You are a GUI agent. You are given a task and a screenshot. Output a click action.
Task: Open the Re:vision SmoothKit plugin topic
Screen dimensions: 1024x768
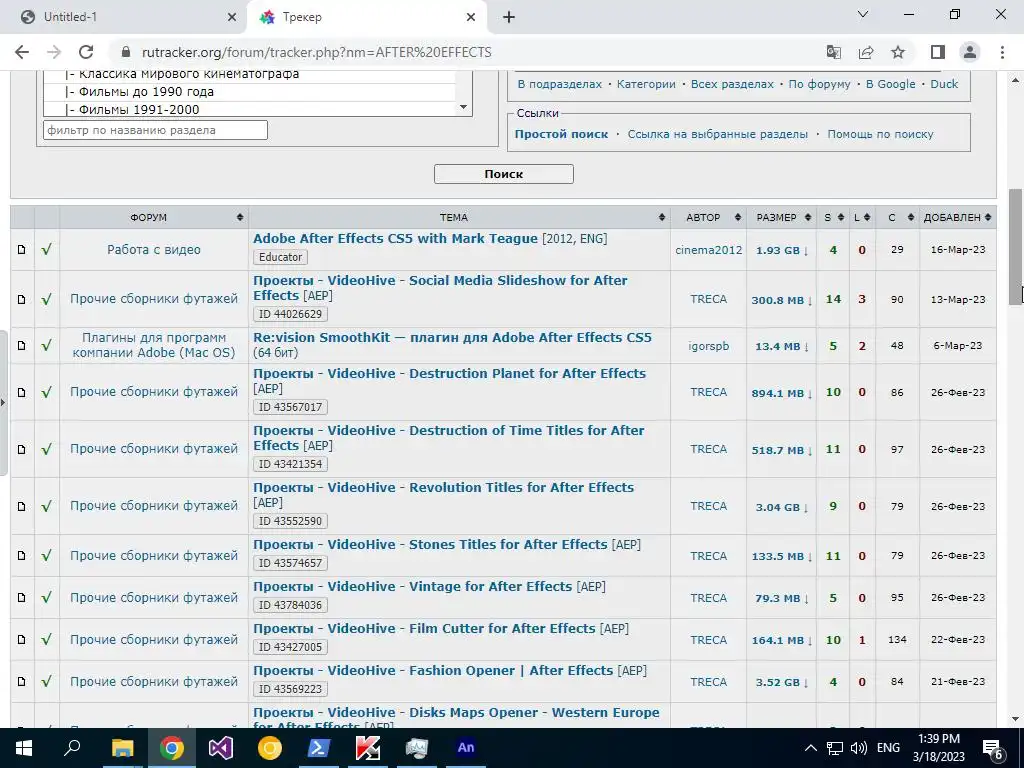click(x=452, y=338)
